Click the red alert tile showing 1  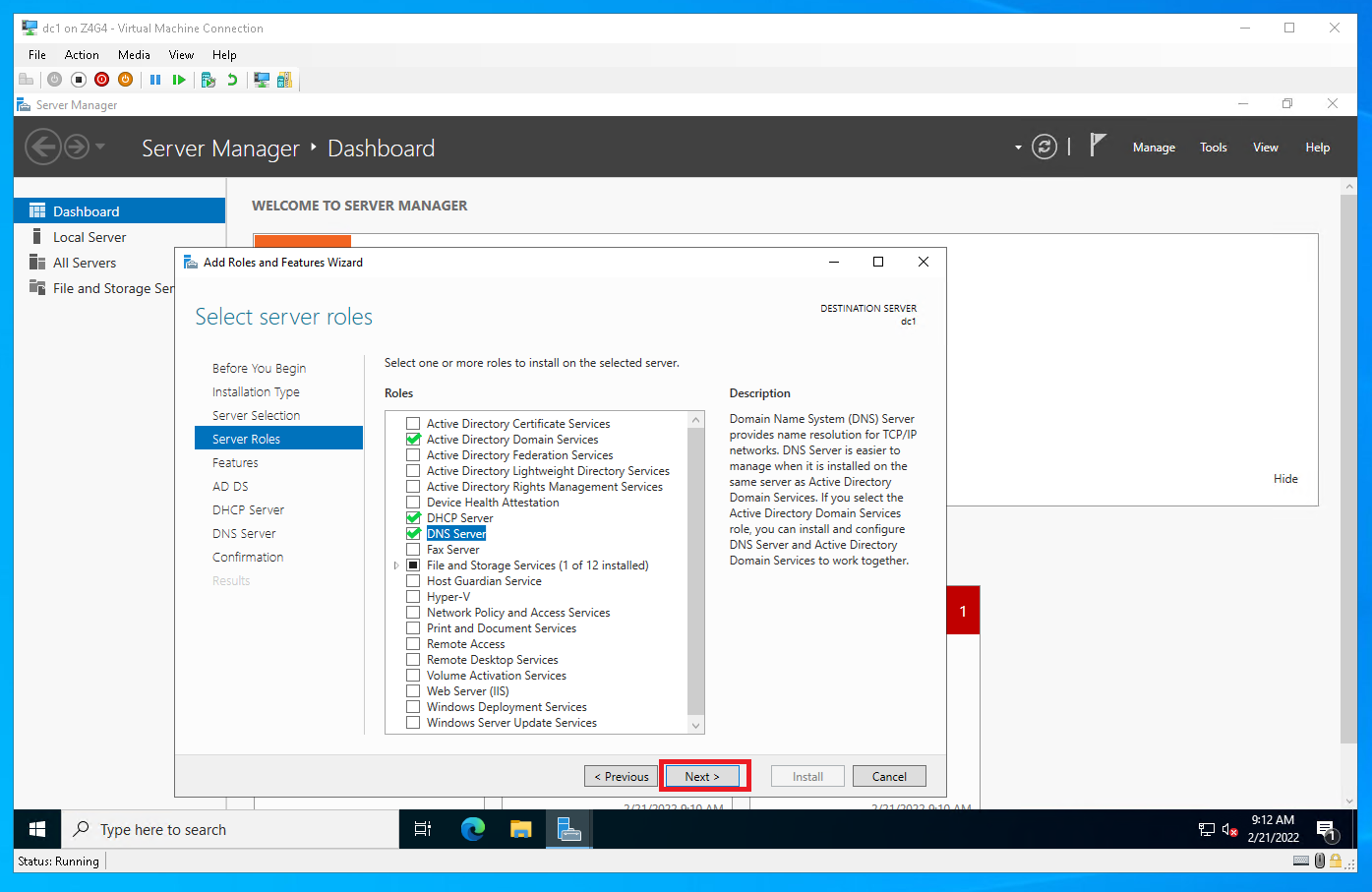click(x=963, y=611)
